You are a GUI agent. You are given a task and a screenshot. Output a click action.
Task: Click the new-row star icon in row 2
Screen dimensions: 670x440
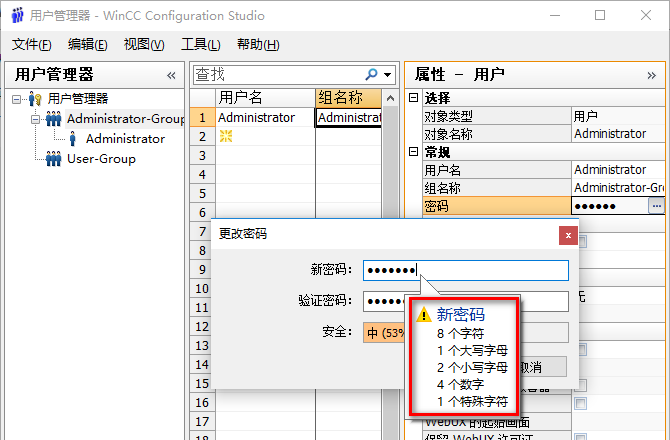226,136
